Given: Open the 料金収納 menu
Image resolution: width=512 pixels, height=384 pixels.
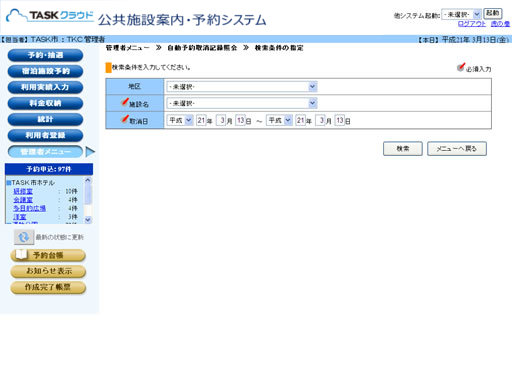Looking at the screenshot, I should point(45,103).
